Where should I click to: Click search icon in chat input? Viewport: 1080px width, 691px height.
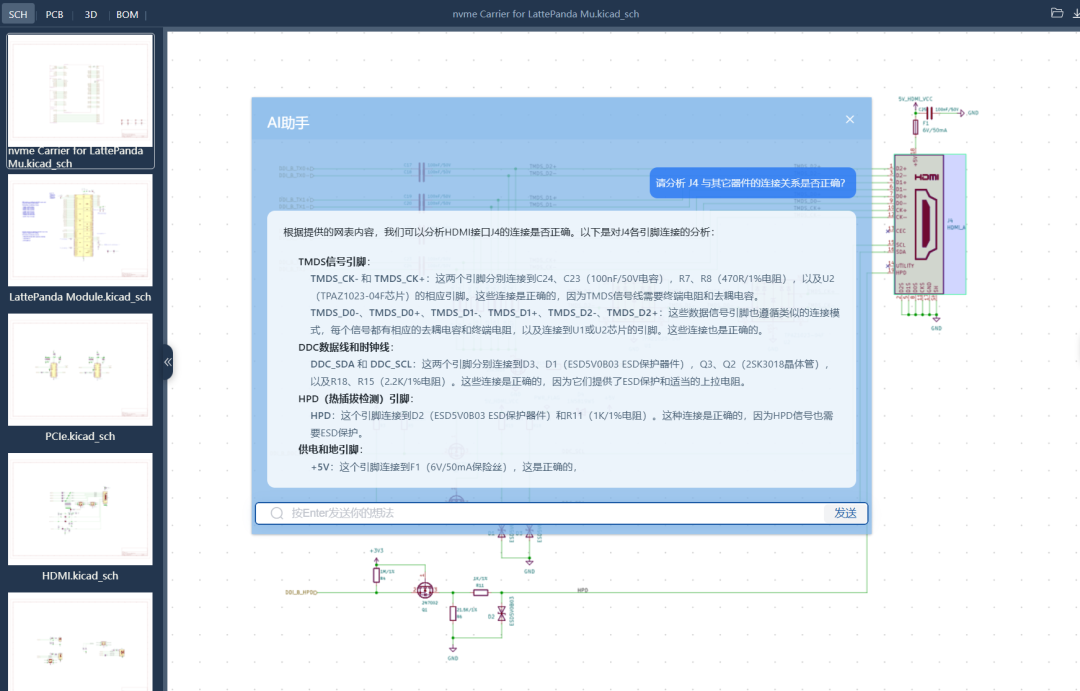click(277, 513)
